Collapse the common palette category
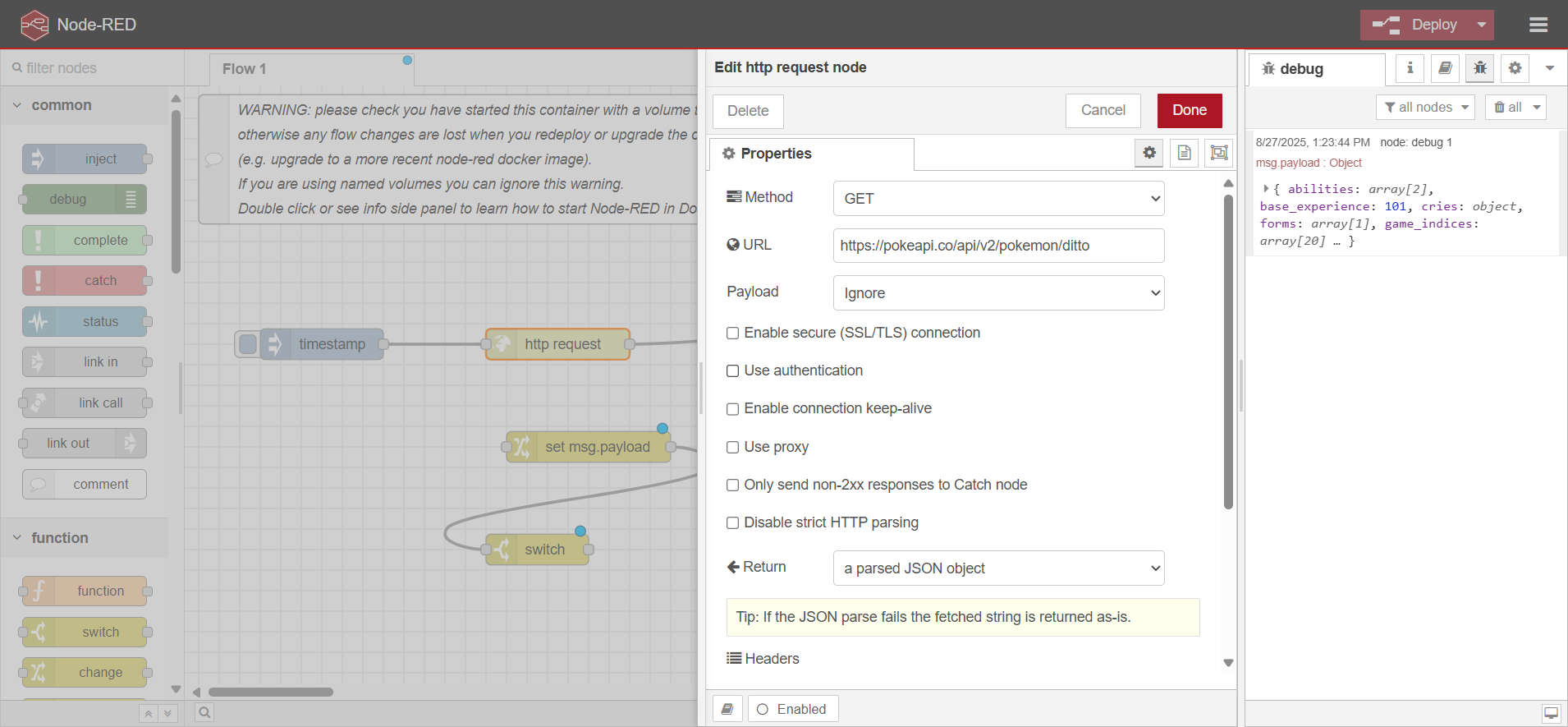1568x727 pixels. point(85,104)
